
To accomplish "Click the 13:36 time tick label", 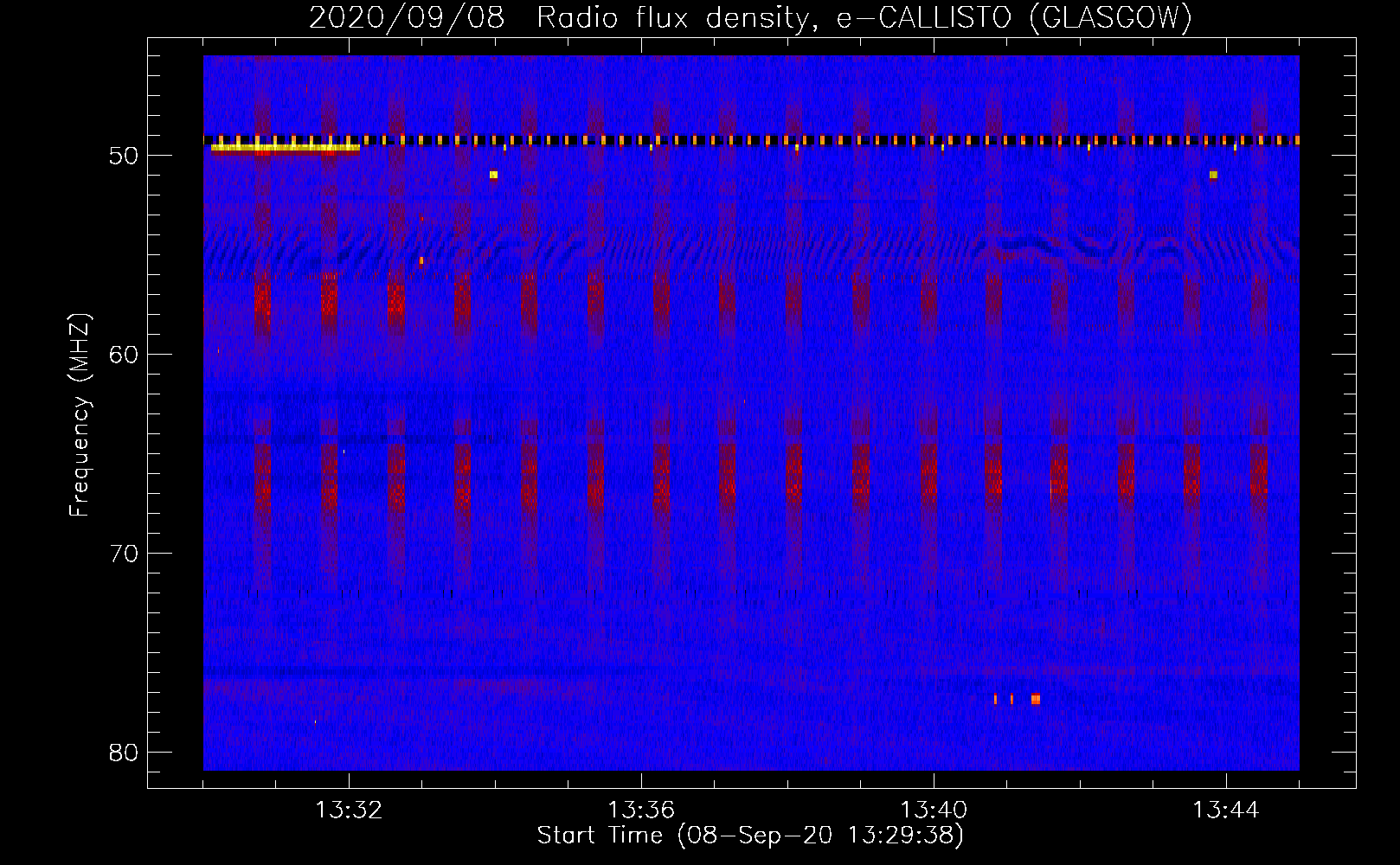I will click(641, 811).
